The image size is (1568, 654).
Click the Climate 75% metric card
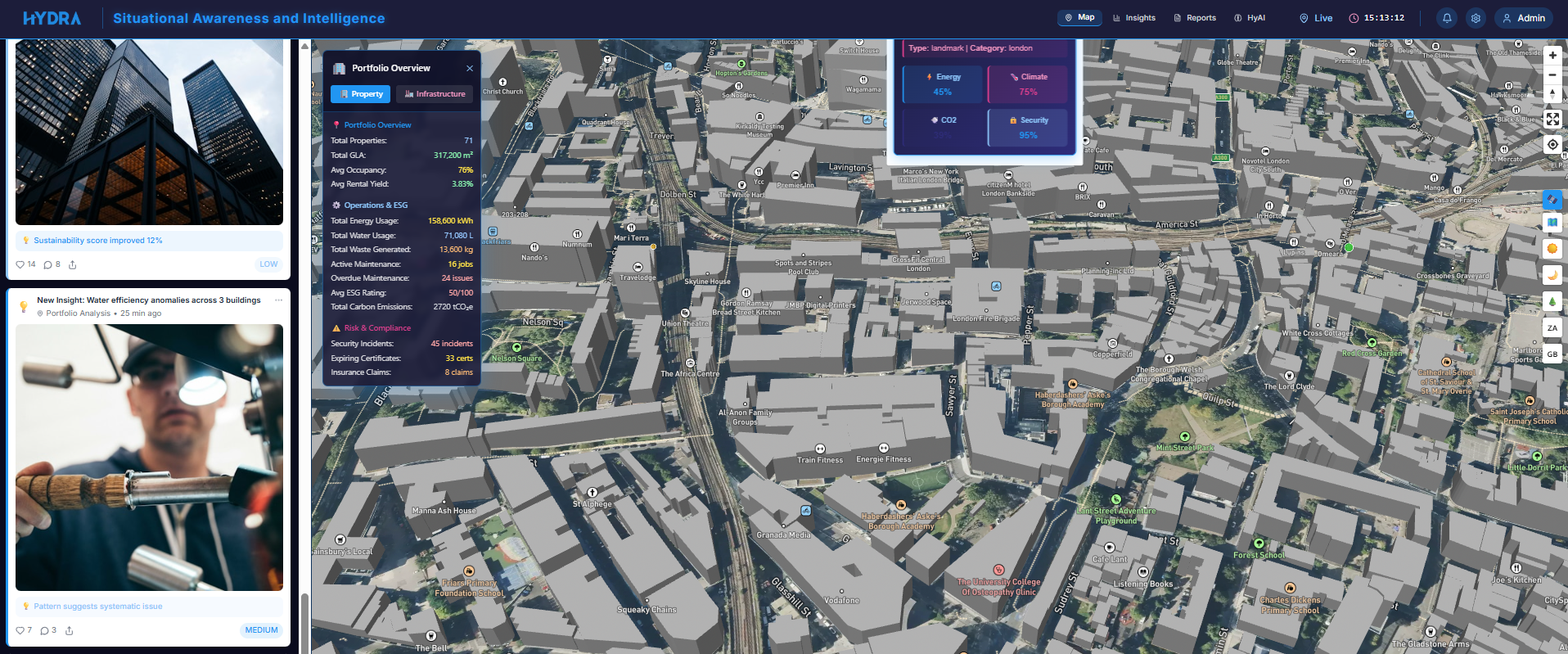pyautogui.click(x=1028, y=84)
